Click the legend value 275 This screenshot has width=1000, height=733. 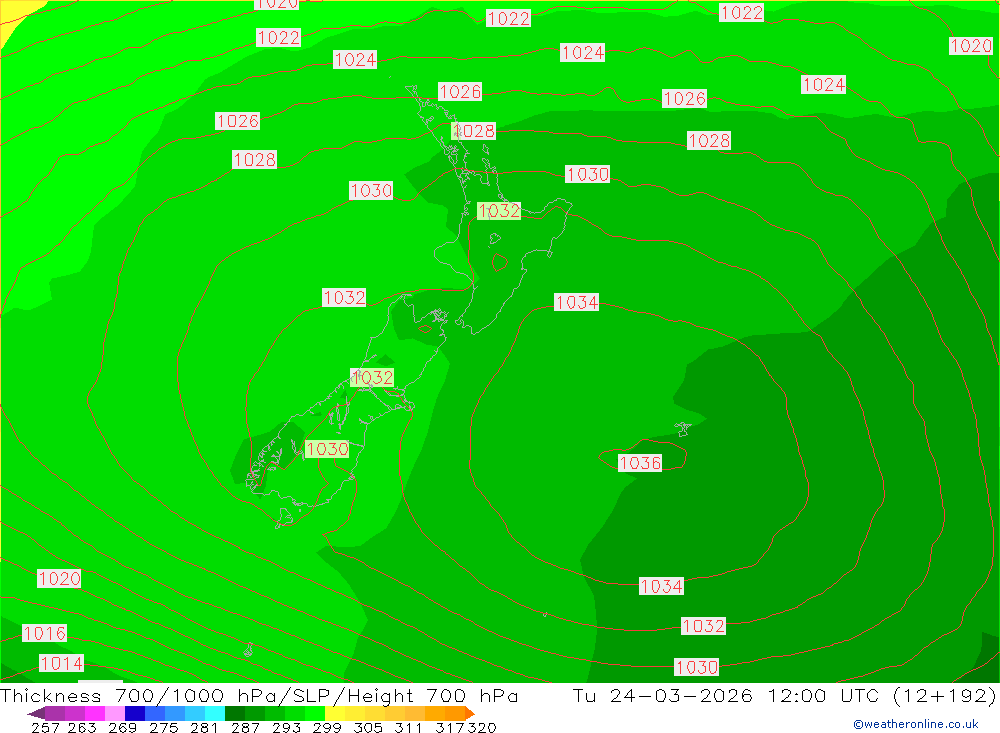[x=163, y=727]
